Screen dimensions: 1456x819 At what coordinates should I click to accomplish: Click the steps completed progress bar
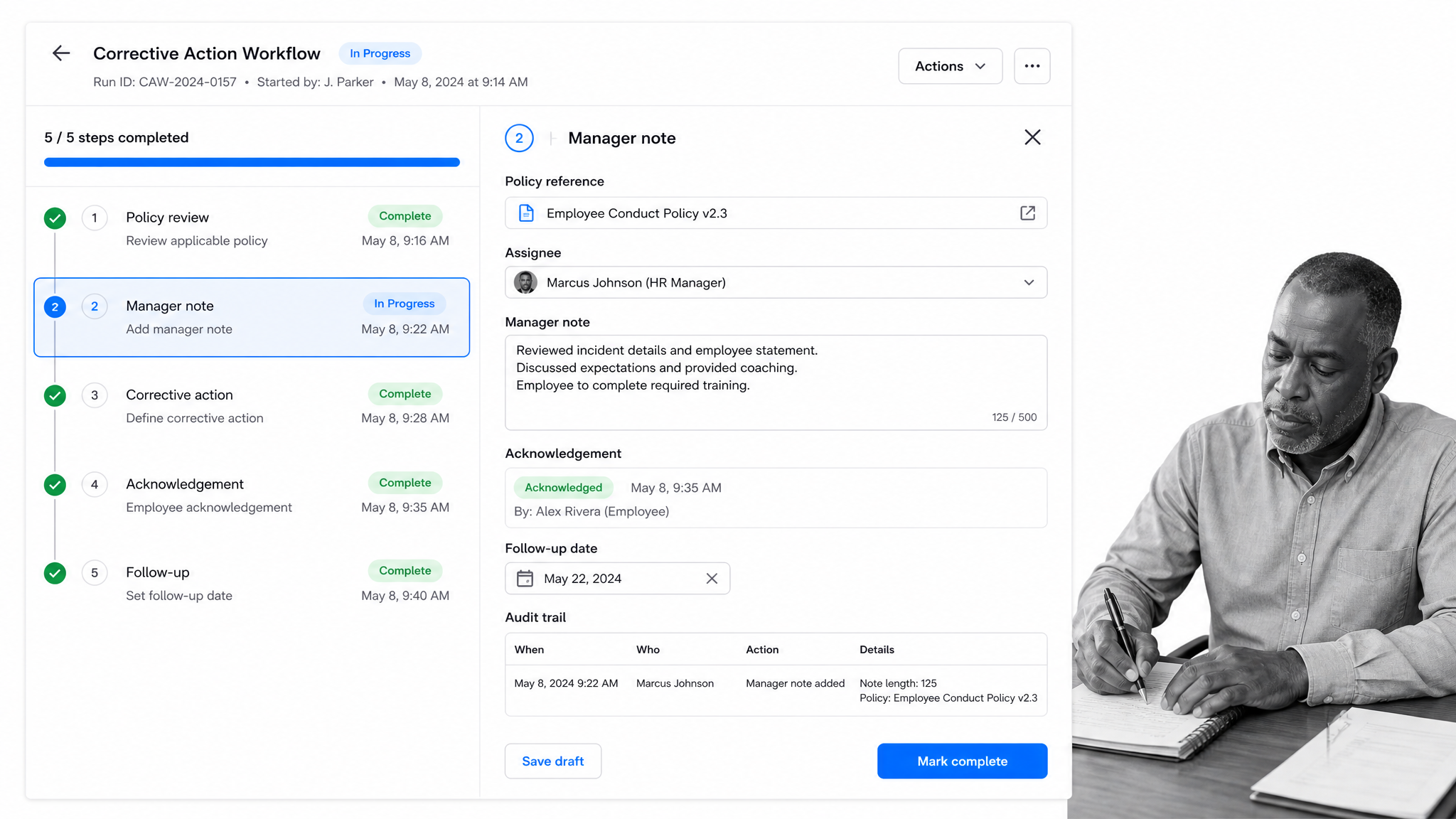coord(252,162)
